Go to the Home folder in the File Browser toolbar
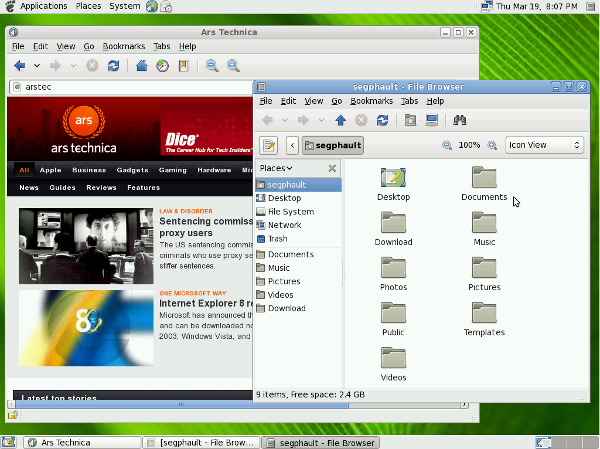600x449 pixels. click(411, 121)
